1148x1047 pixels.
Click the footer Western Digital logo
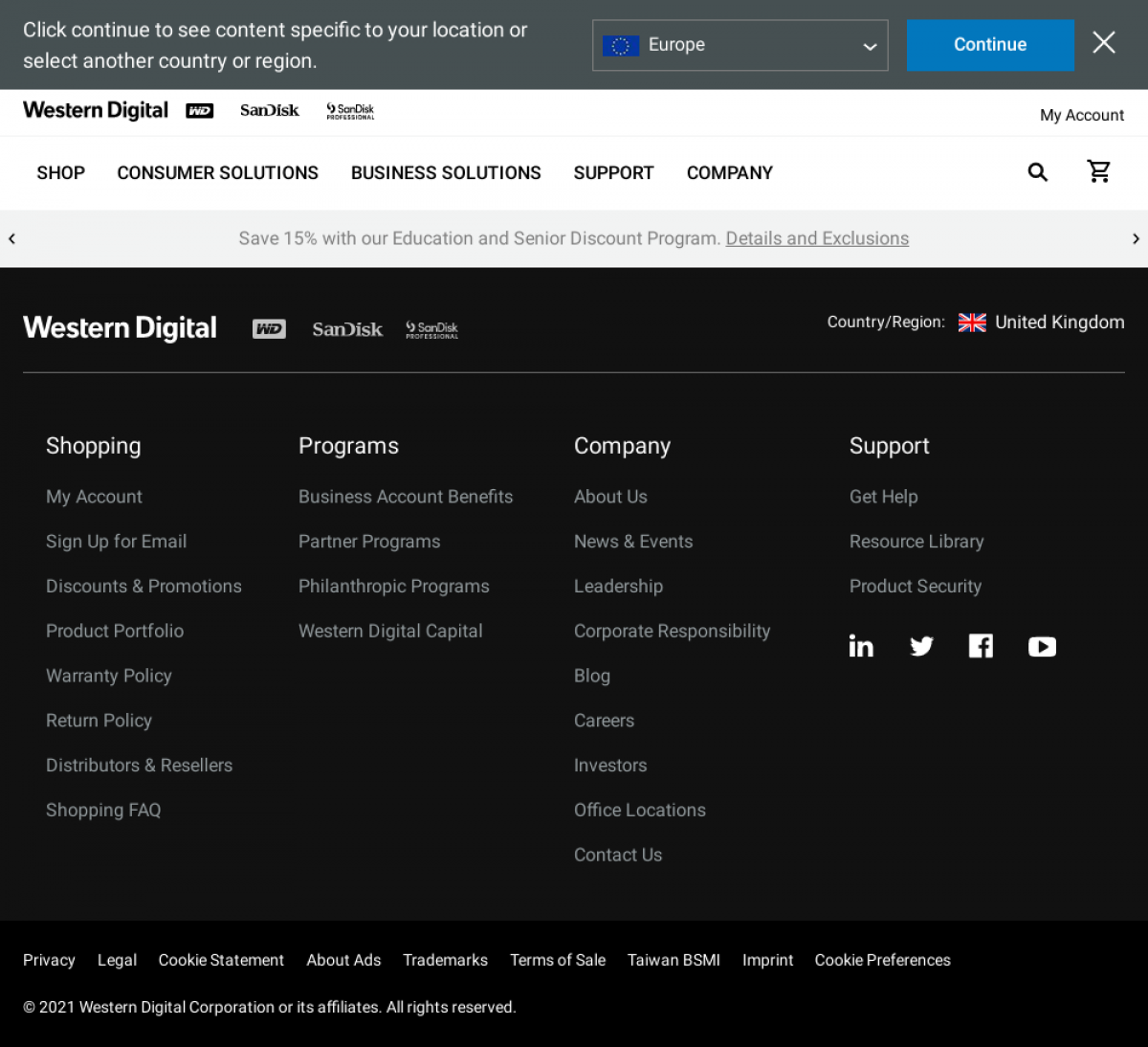[x=120, y=328]
